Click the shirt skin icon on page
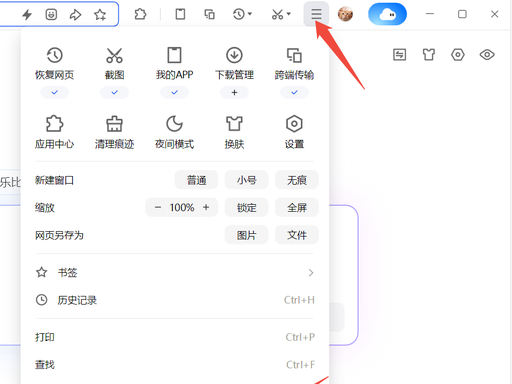This screenshot has height=384, width=512. (429, 55)
